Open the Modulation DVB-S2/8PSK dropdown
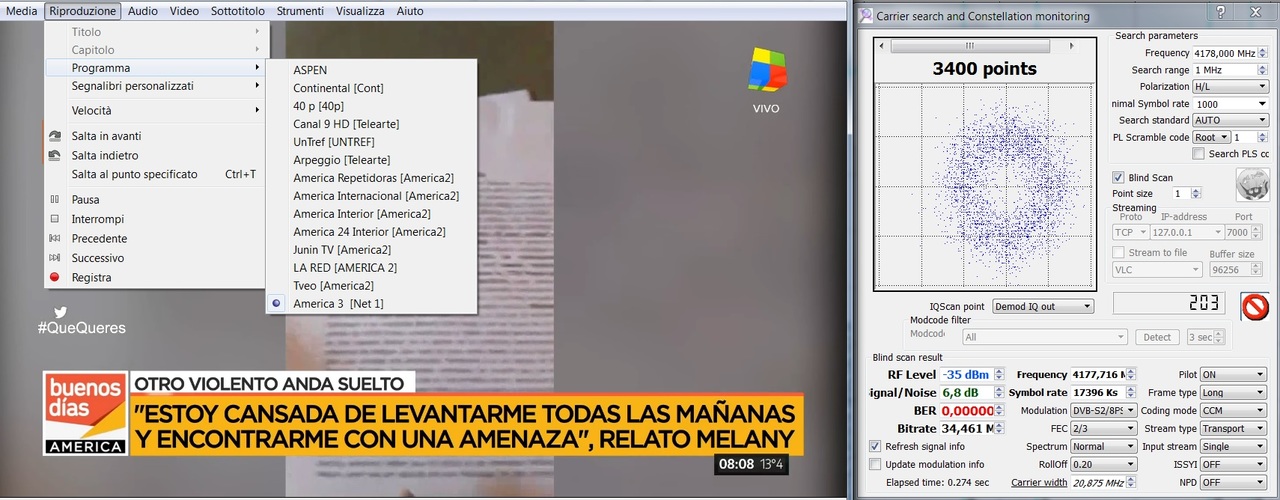Screen dimensions: 1280x500 point(1103,411)
